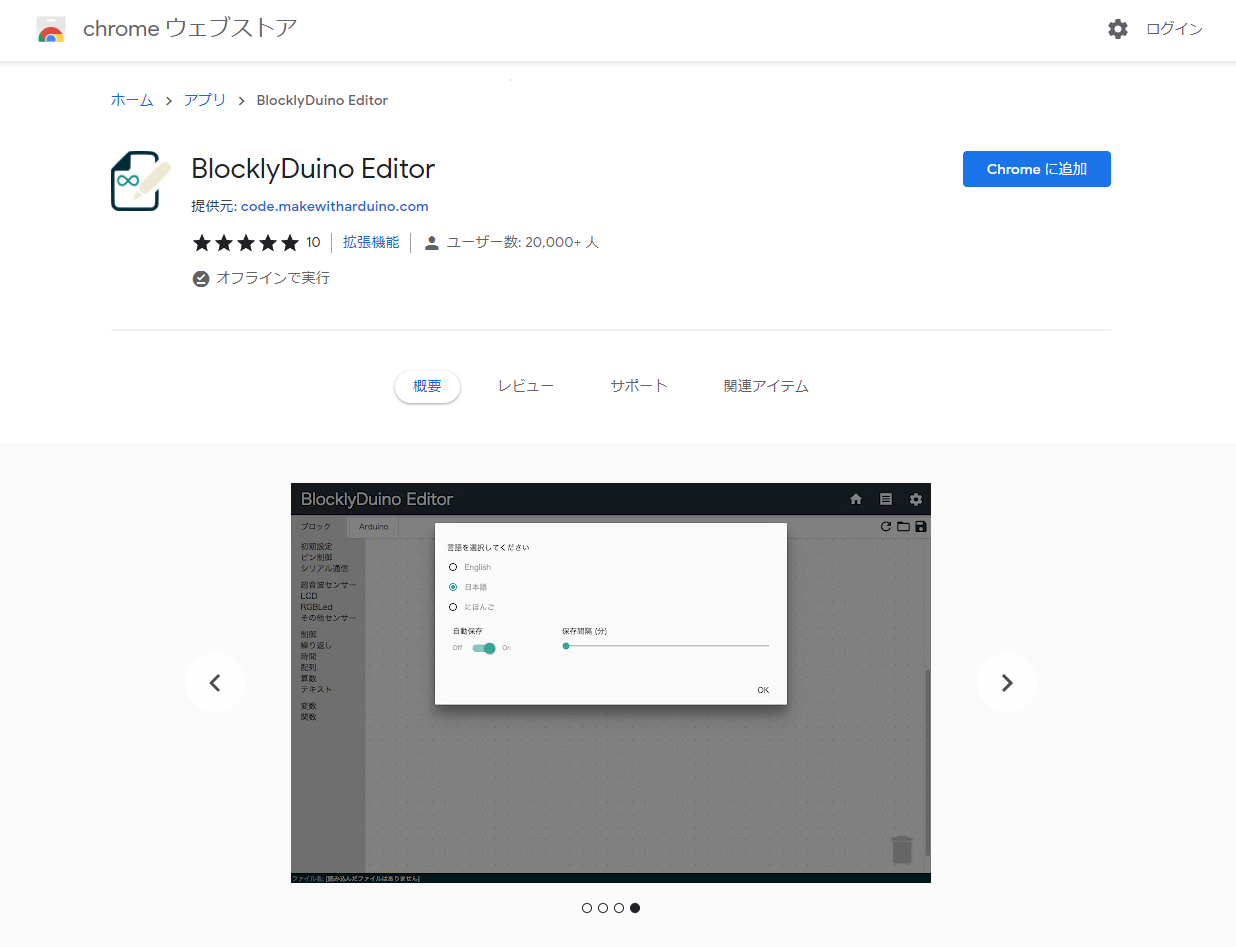Click 初期設定 in the preview block list

coord(316,546)
